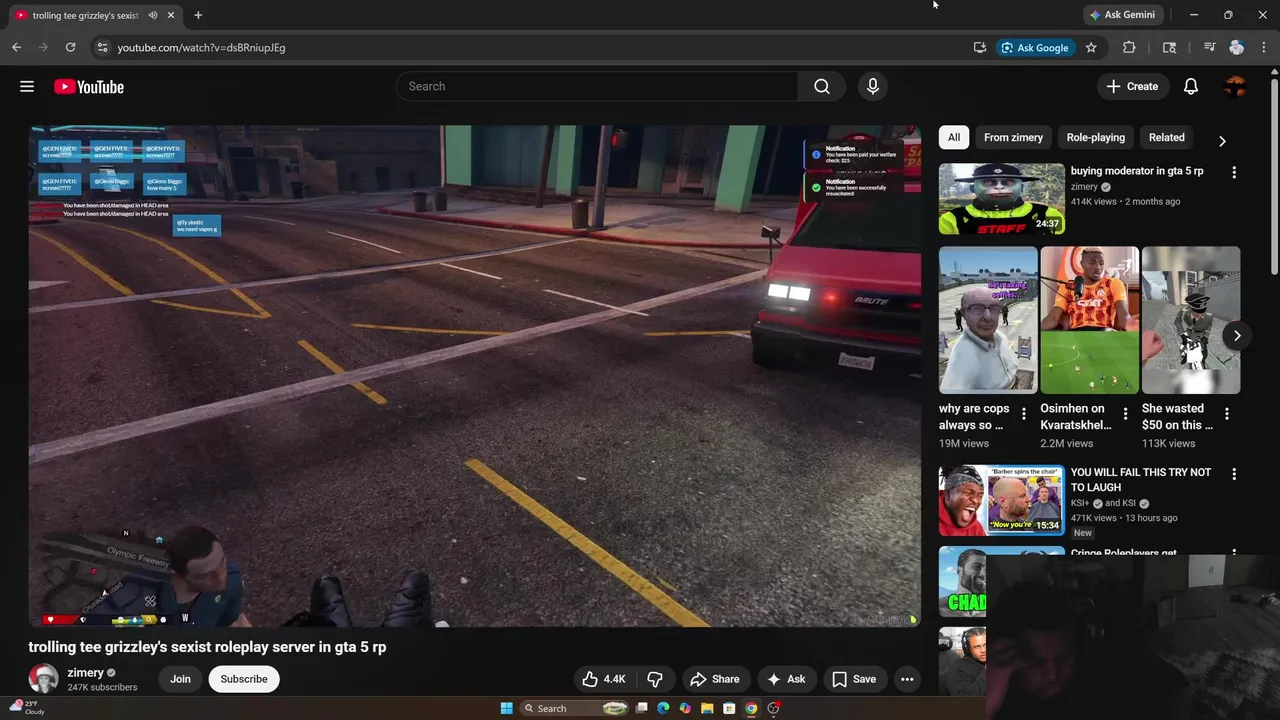The width and height of the screenshot is (1280, 720).
Task: Open Microsoft Store from taskbar
Action: (x=729, y=708)
